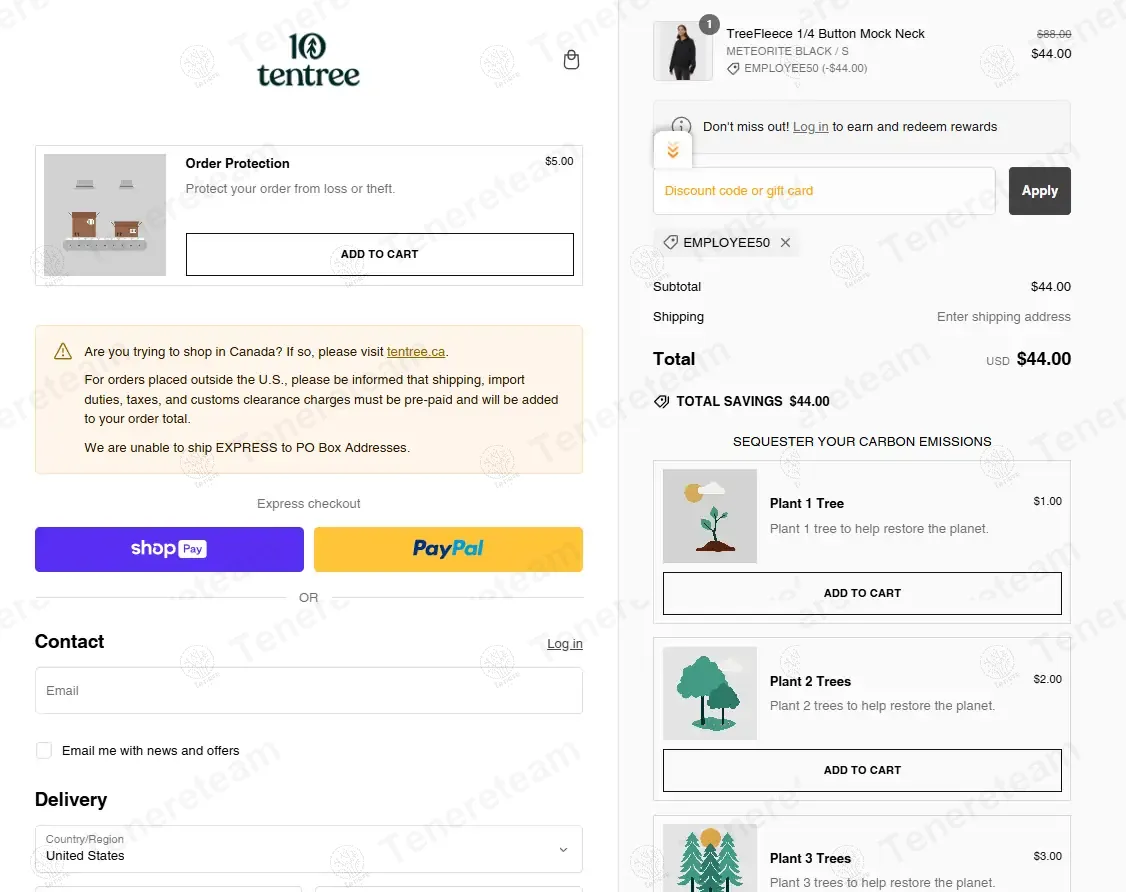The image size is (1126, 892).
Task: Remove the EMPLOYEE50 discount code
Action: click(785, 243)
